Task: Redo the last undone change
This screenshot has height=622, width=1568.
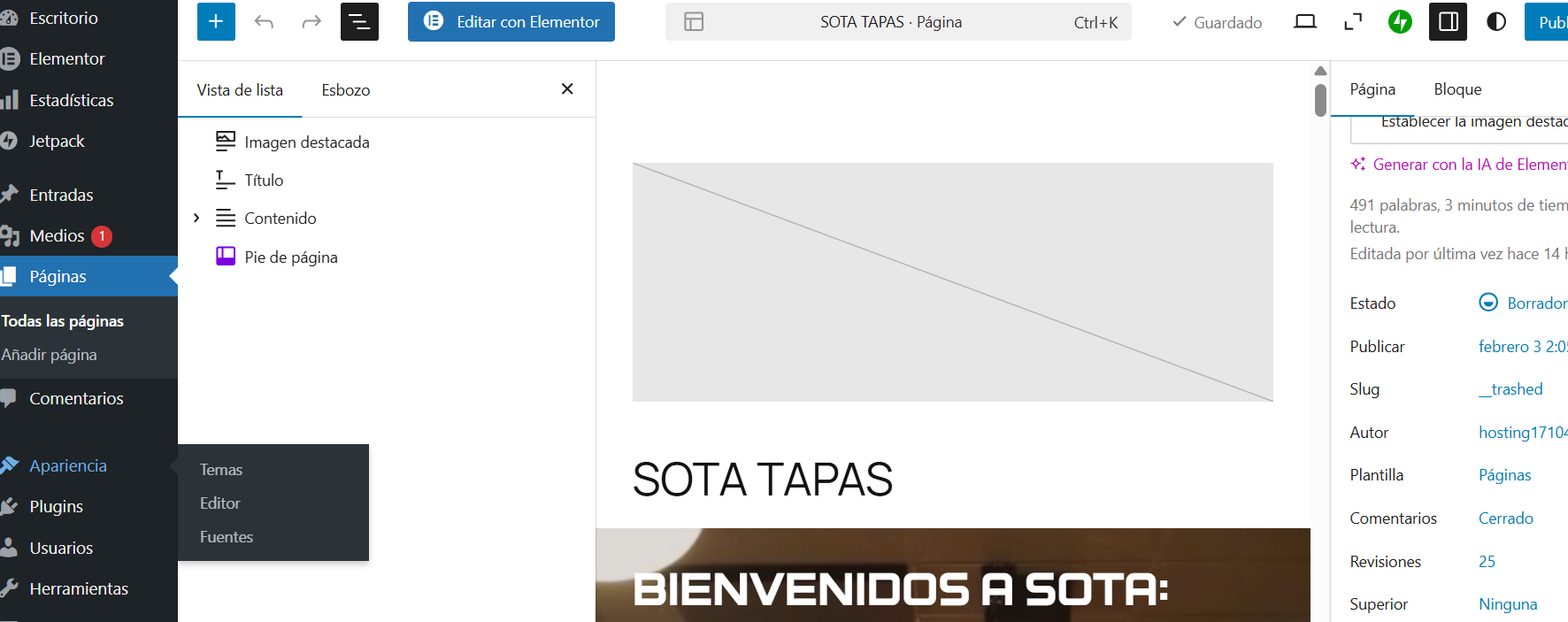Action: tap(311, 22)
